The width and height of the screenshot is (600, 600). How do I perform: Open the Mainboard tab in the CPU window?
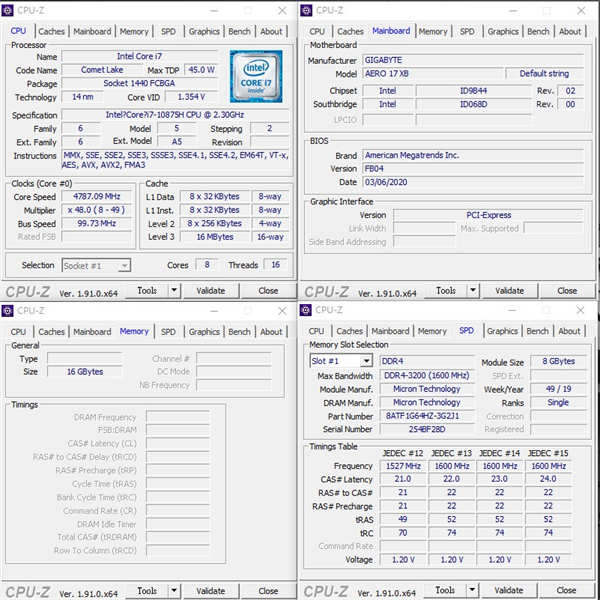coord(92,31)
